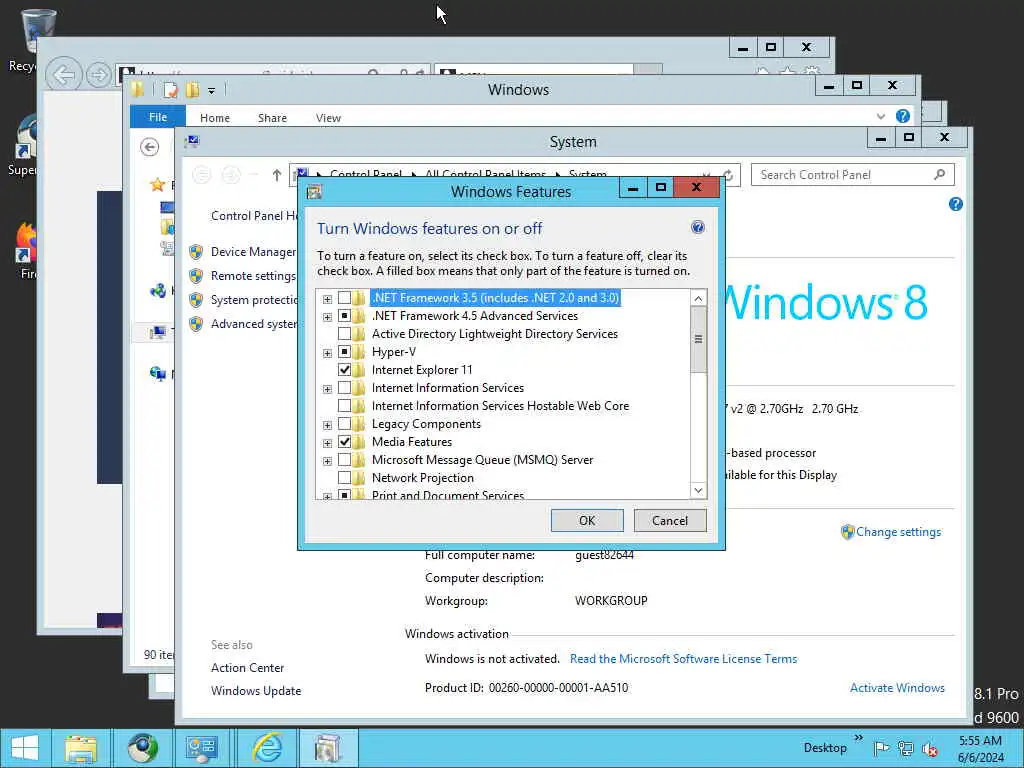Cancel the Windows Features dialog

tap(670, 520)
